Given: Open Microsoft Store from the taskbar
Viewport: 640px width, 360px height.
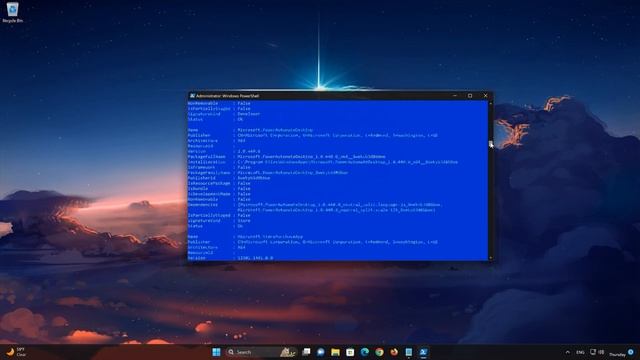Looking at the screenshot, I should [x=350, y=352].
